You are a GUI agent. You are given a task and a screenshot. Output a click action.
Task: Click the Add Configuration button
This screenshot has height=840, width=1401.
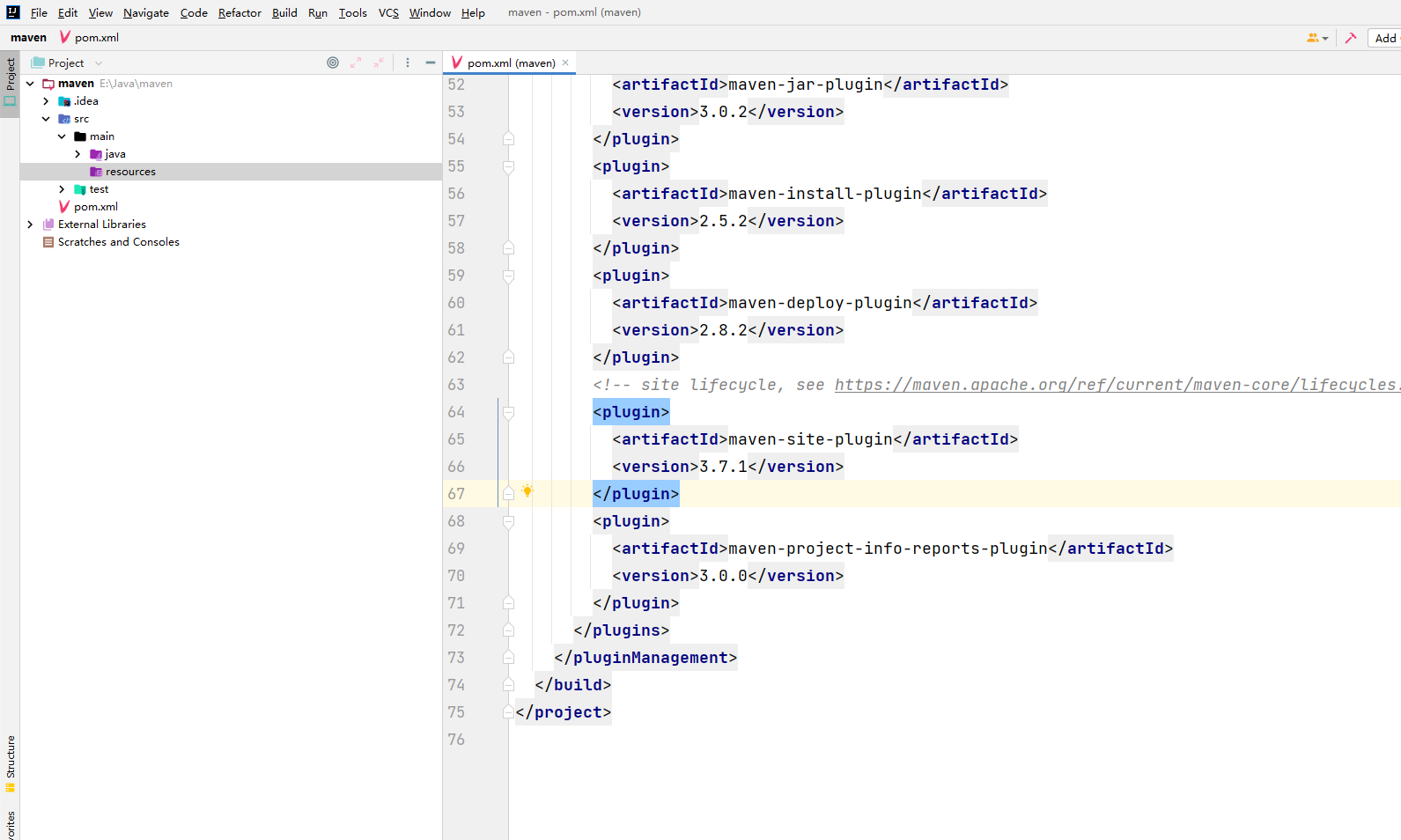1385,38
